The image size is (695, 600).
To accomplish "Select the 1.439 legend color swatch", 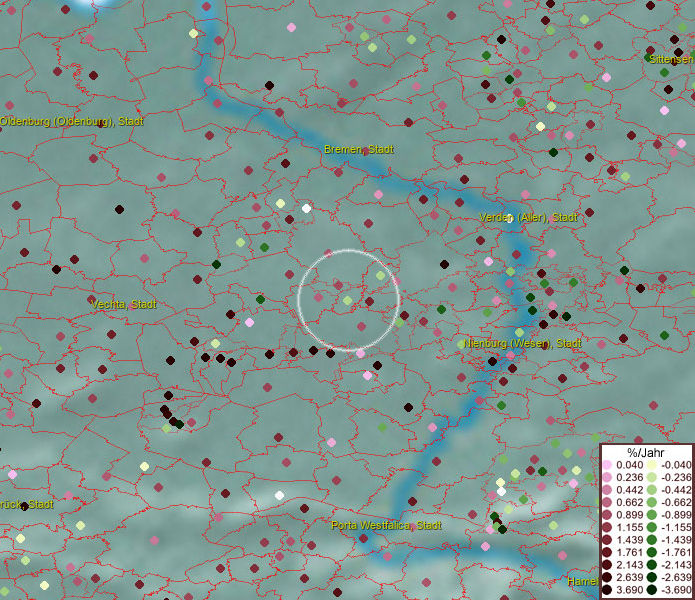I will pyautogui.click(x=607, y=540).
